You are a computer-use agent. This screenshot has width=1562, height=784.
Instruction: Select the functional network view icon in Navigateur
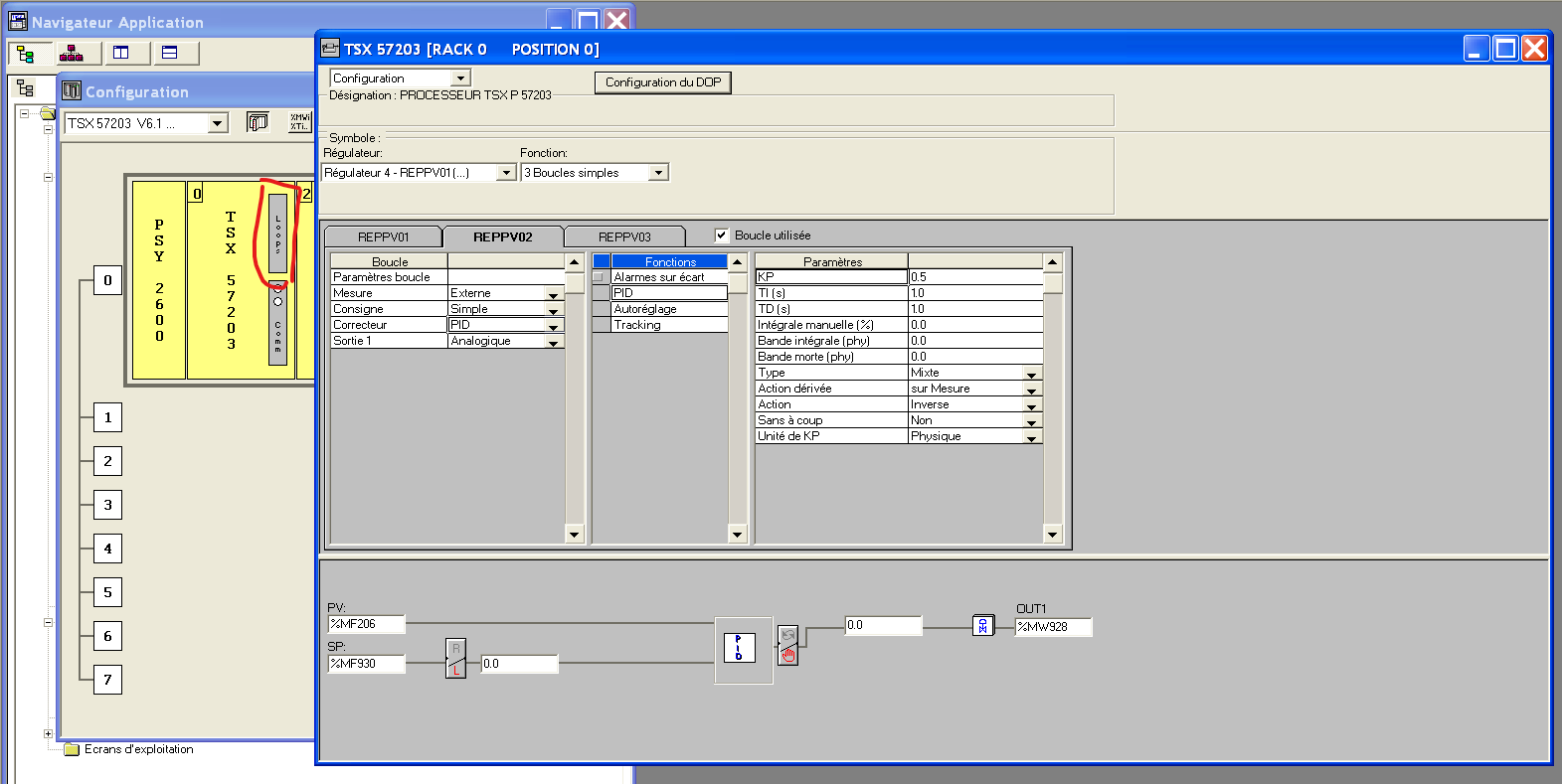pyautogui.click(x=72, y=54)
